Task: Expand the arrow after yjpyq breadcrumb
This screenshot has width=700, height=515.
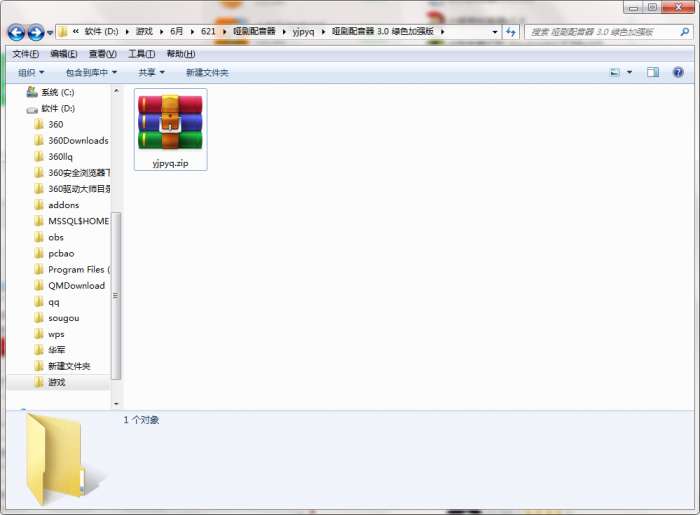Action: click(323, 32)
